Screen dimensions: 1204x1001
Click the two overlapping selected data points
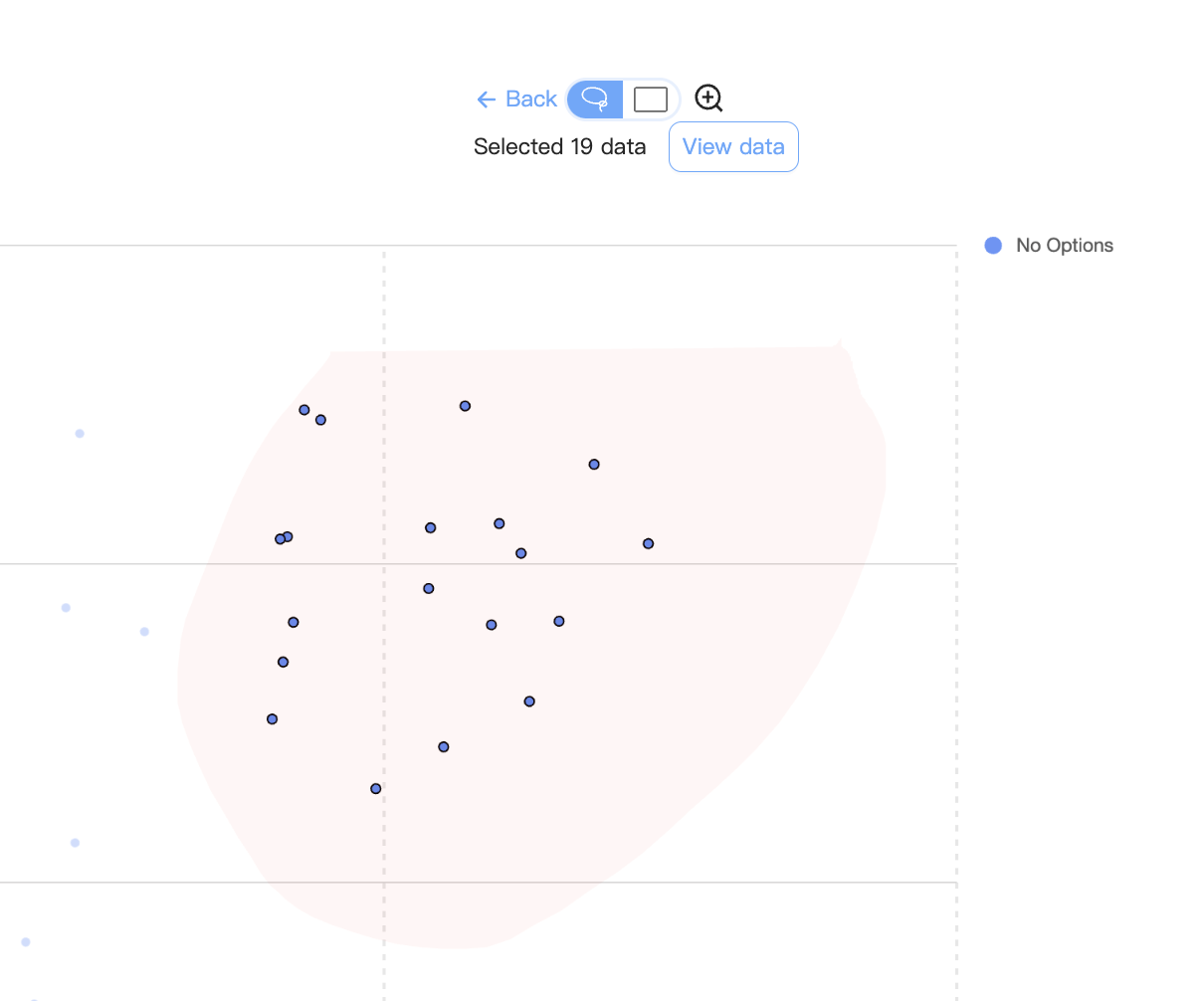click(x=284, y=538)
